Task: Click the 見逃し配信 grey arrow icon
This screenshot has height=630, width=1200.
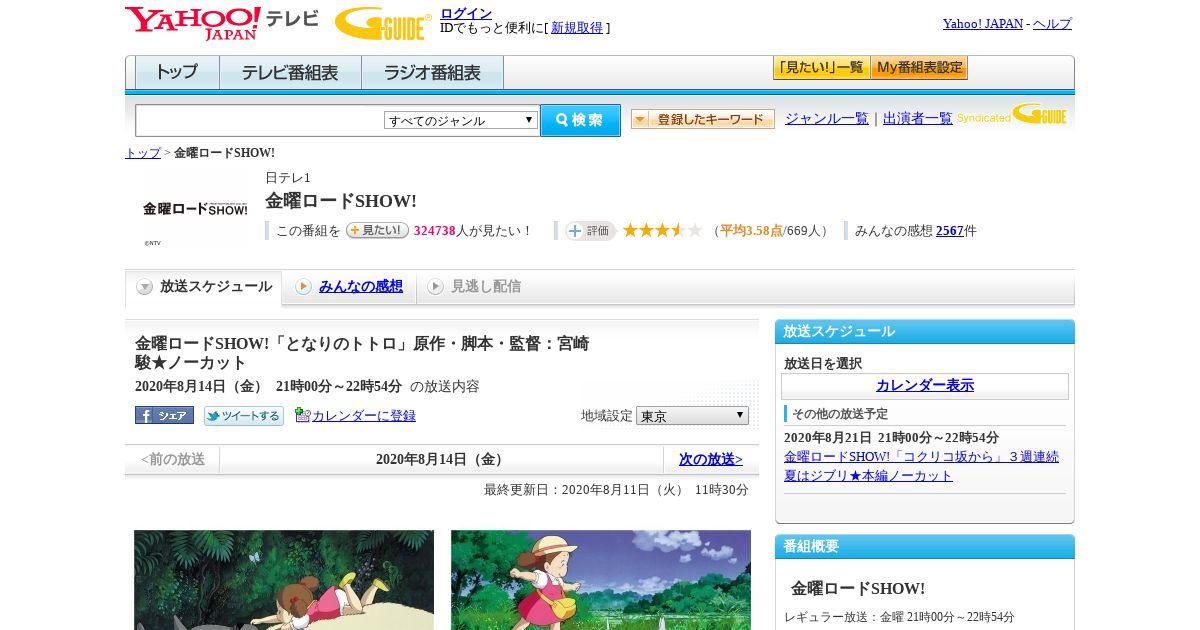Action: point(435,287)
